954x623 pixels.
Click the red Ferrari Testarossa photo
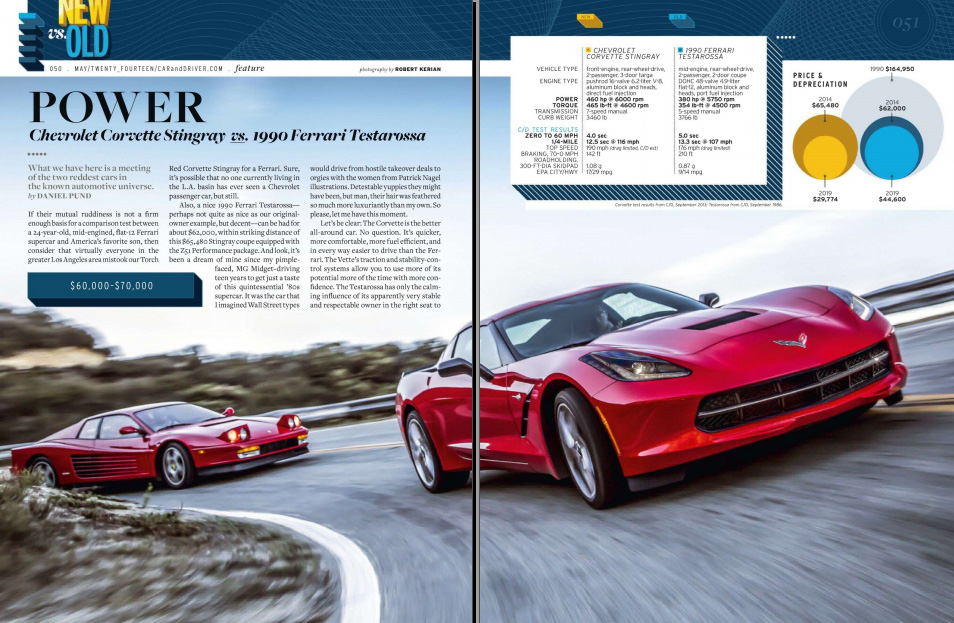click(159, 444)
